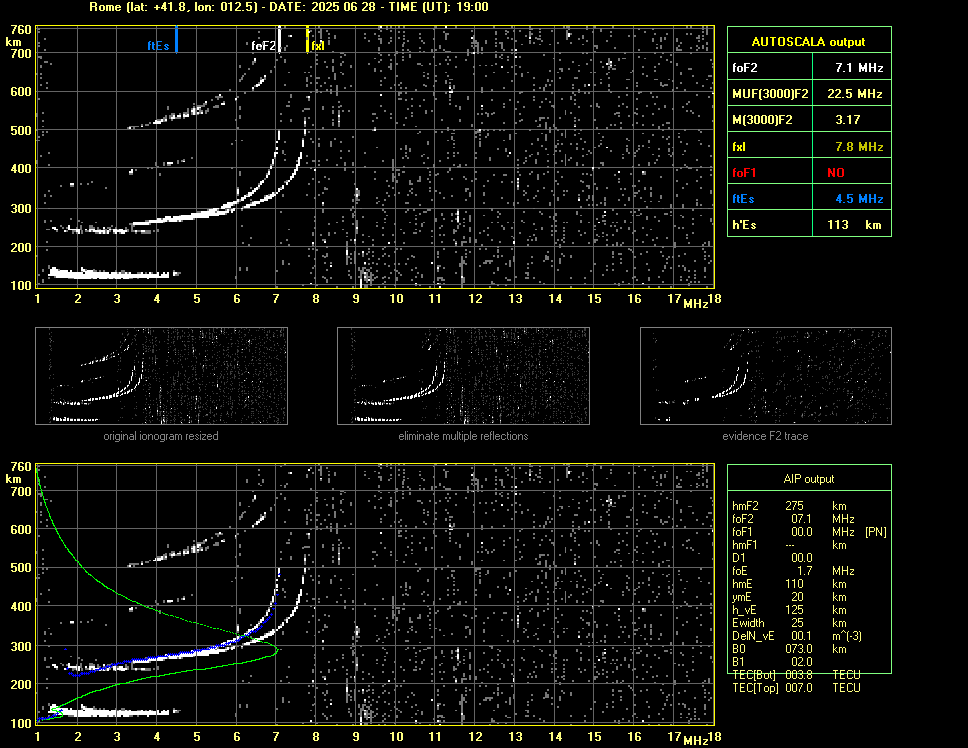
Task: Click the fxI label in top ionogram
Action: tap(318, 46)
